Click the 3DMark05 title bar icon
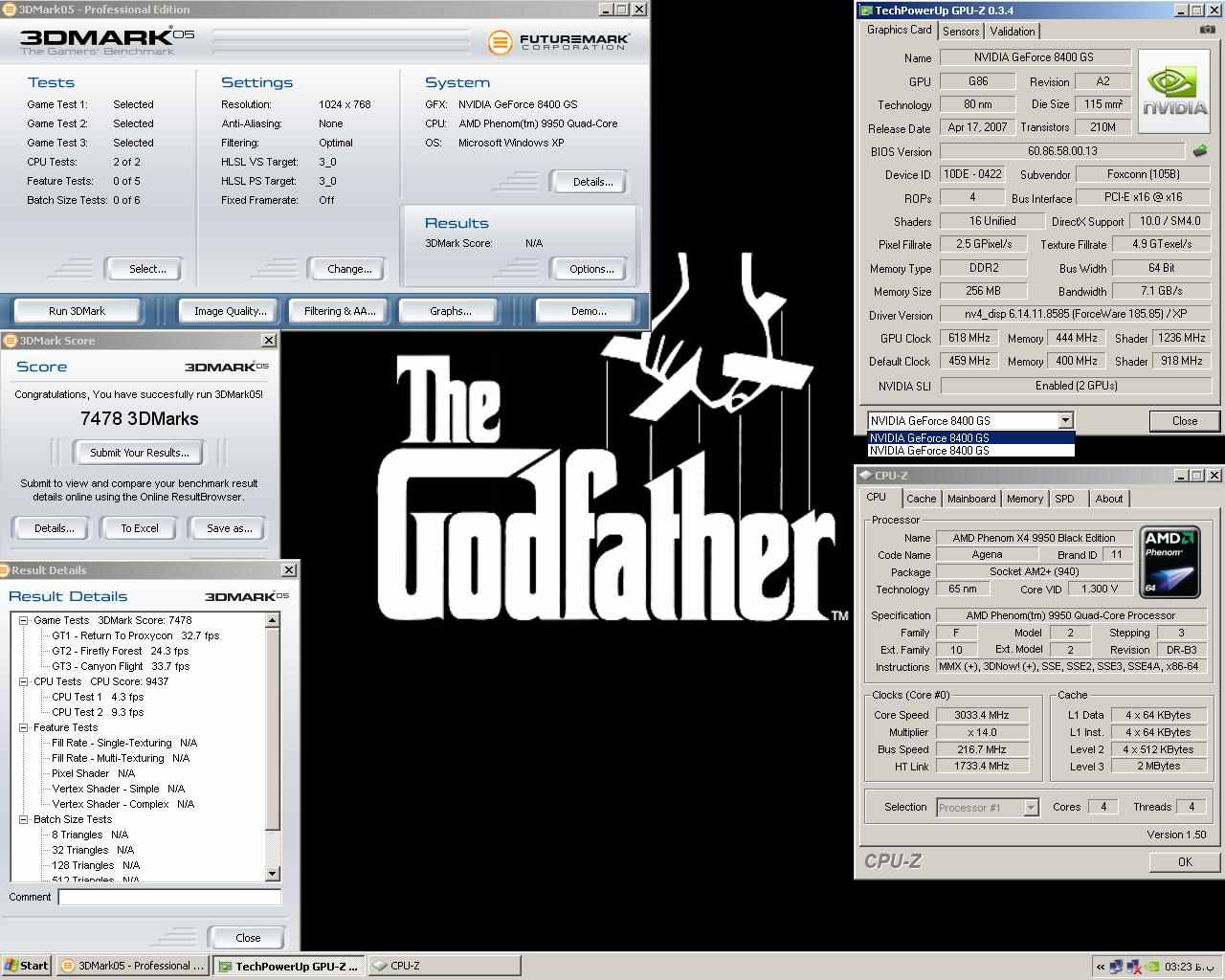This screenshot has height=980, width=1225. click(10, 10)
